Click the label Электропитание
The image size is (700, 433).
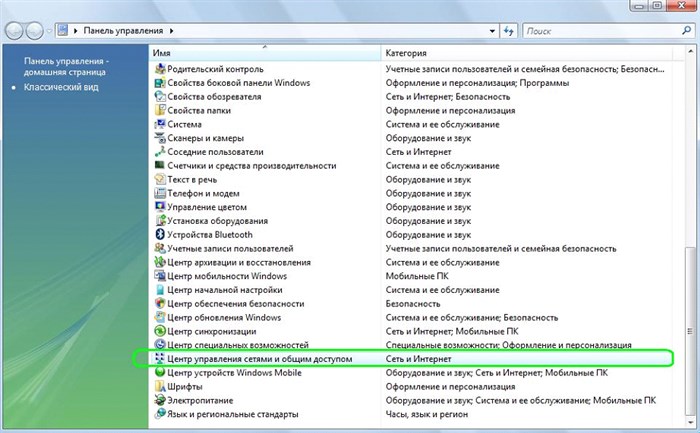(x=200, y=400)
